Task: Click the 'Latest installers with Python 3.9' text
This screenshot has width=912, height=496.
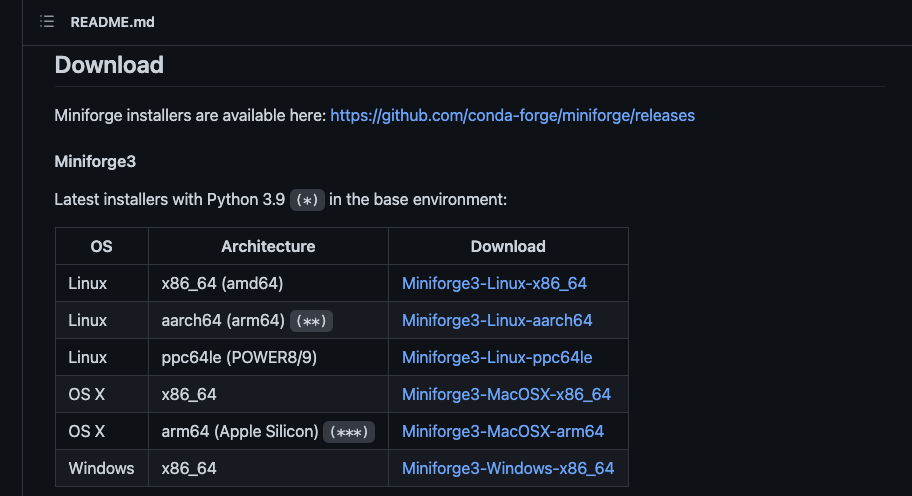Action: (170, 199)
